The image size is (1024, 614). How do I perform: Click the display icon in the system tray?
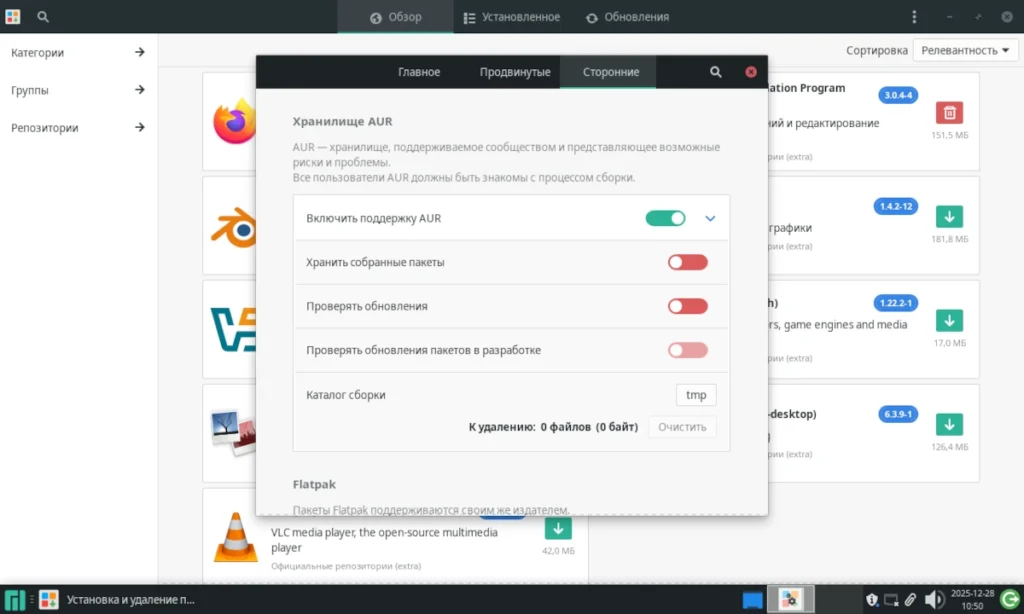click(x=891, y=599)
